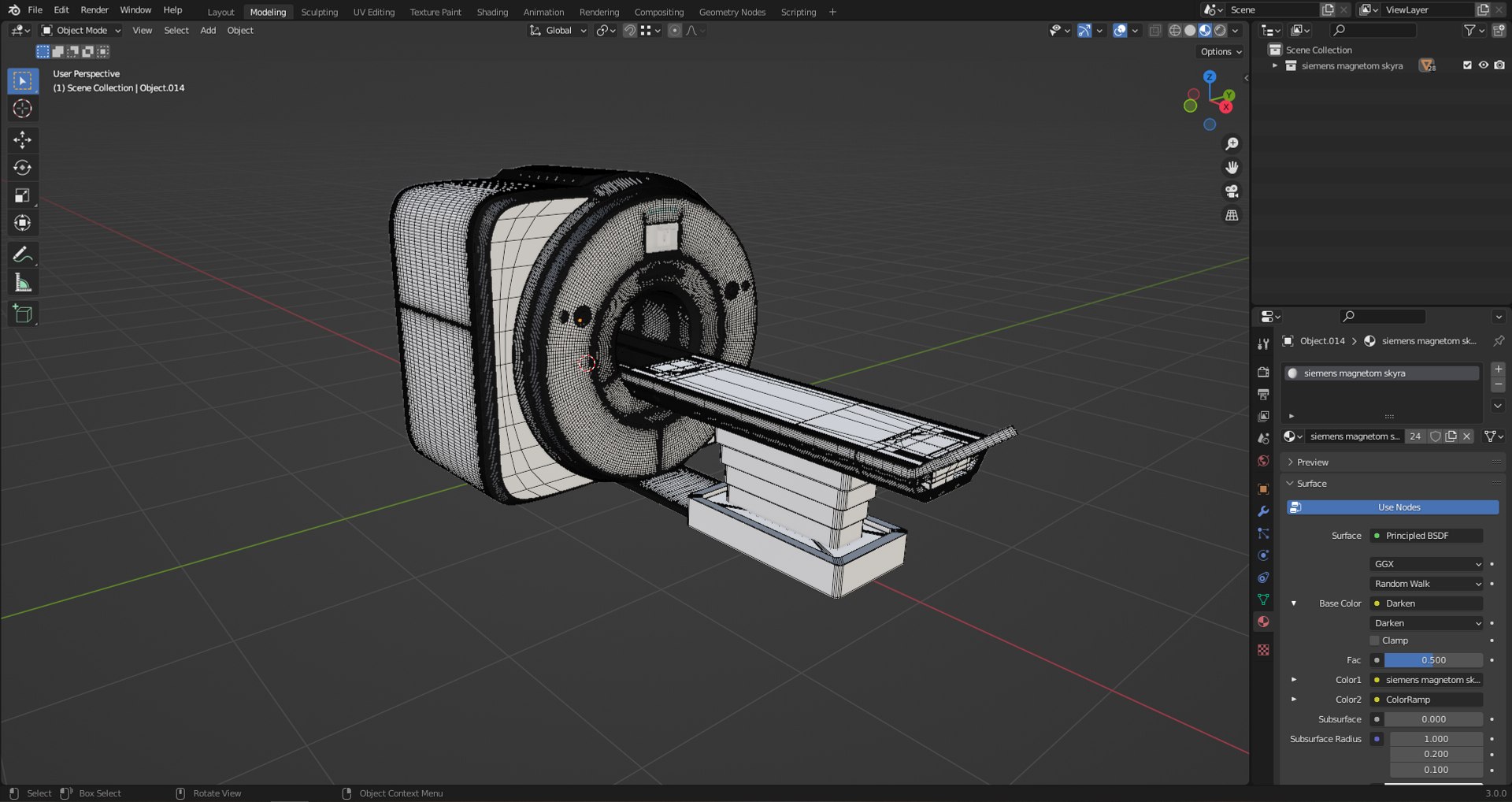Toggle X-ray display in viewport header

[x=1154, y=31]
